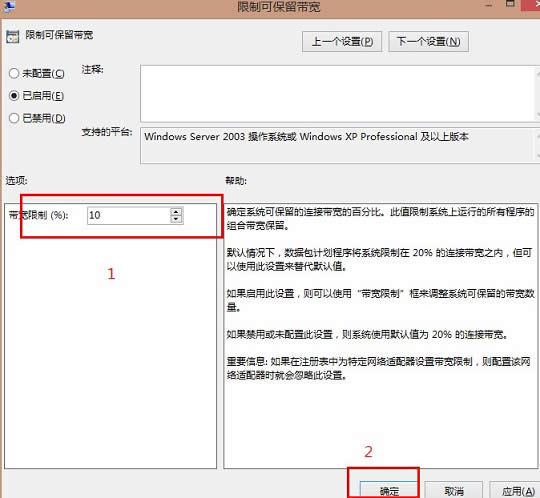Go to 下一个设置(N) next setting
The height and width of the screenshot is (498, 540).
428,42
